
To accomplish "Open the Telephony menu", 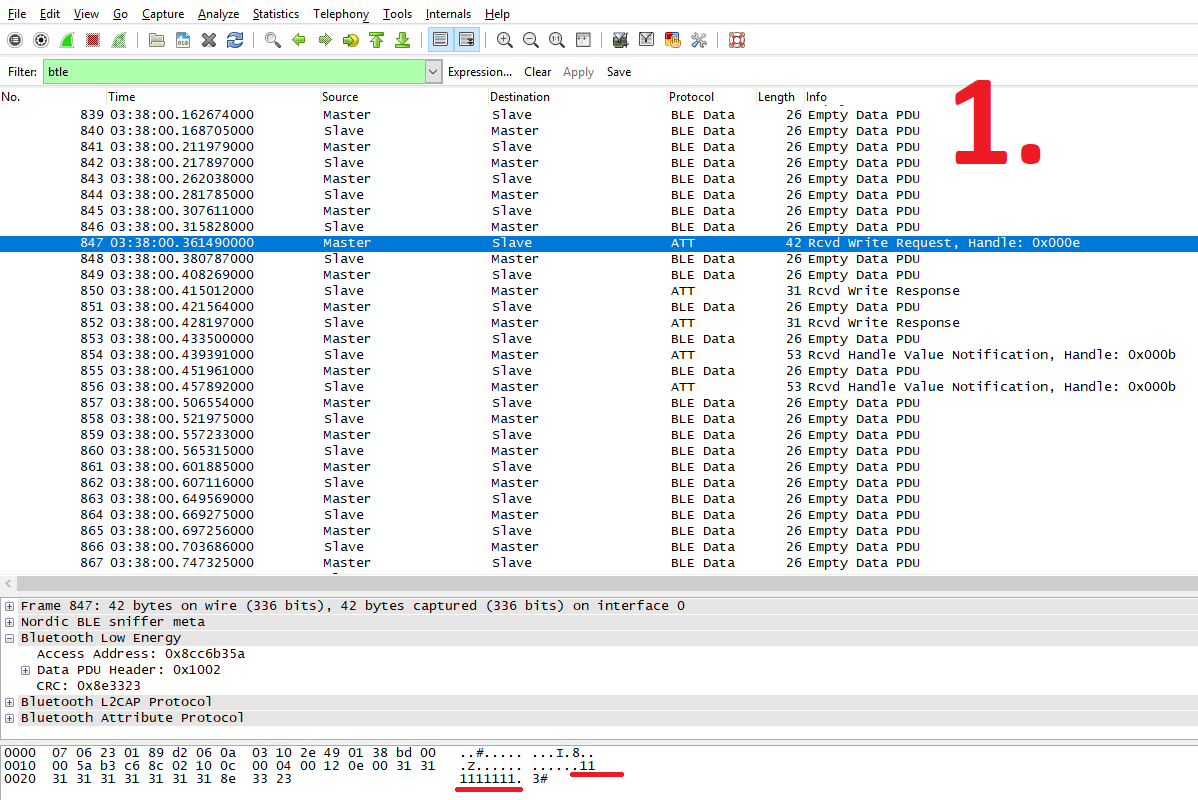I will point(341,14).
